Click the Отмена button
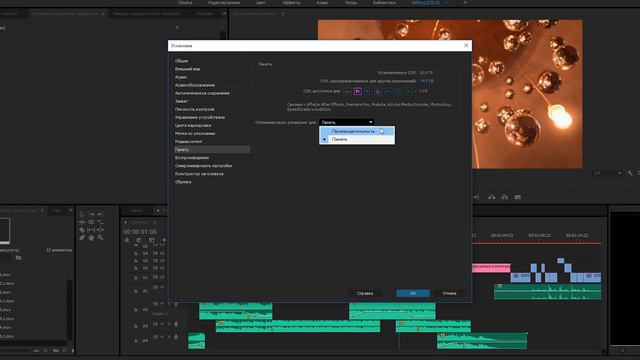 pos(449,293)
